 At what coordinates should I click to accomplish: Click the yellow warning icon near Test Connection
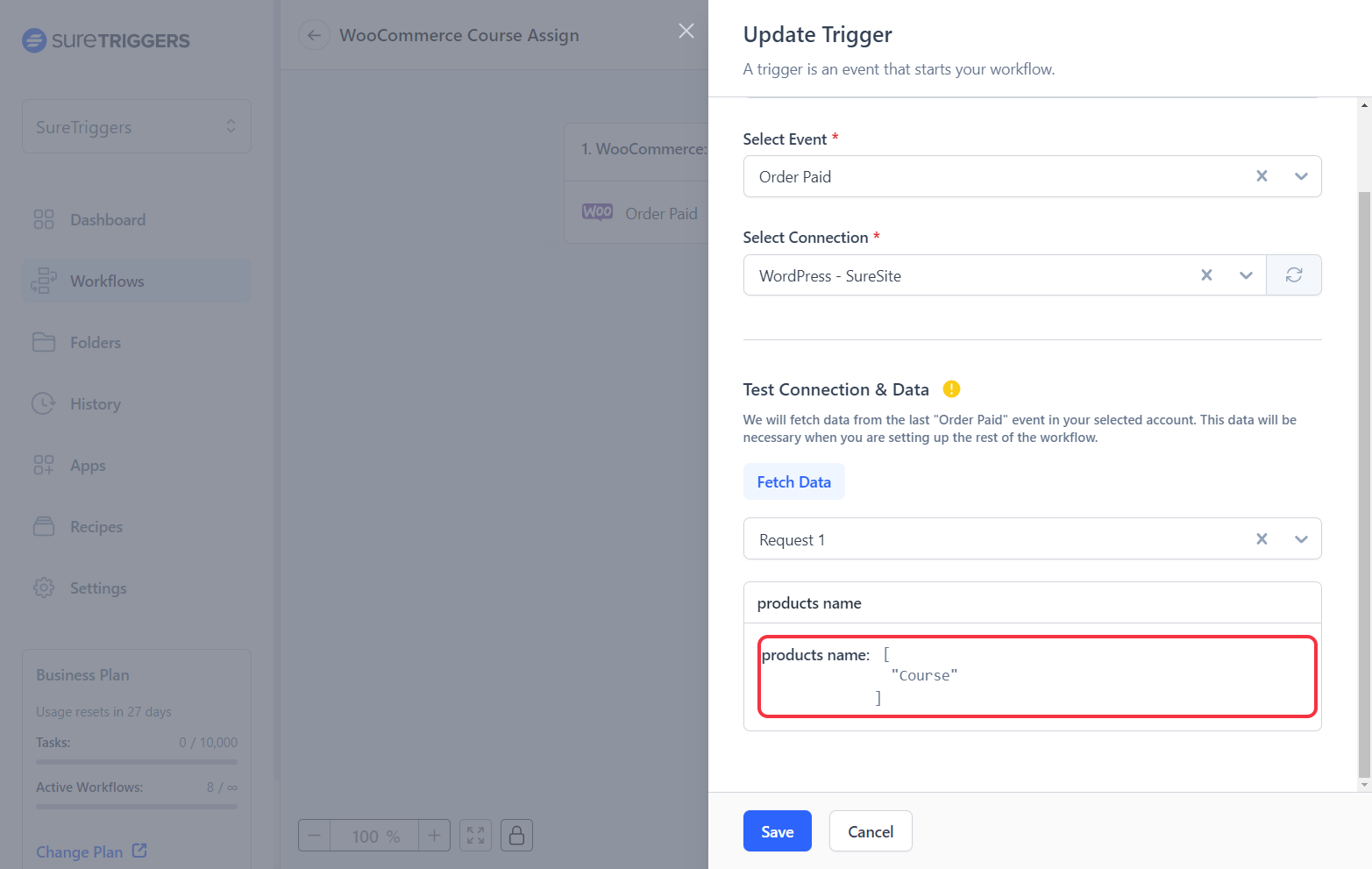coord(951,389)
